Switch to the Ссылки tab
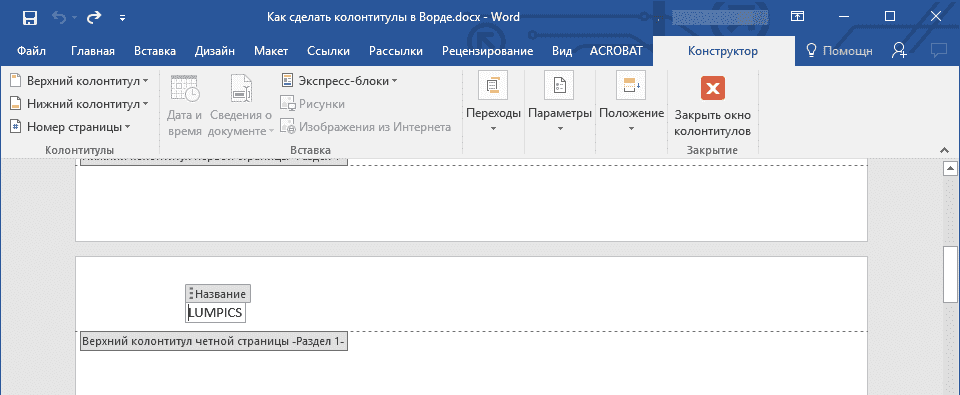The image size is (960, 395). click(x=328, y=51)
